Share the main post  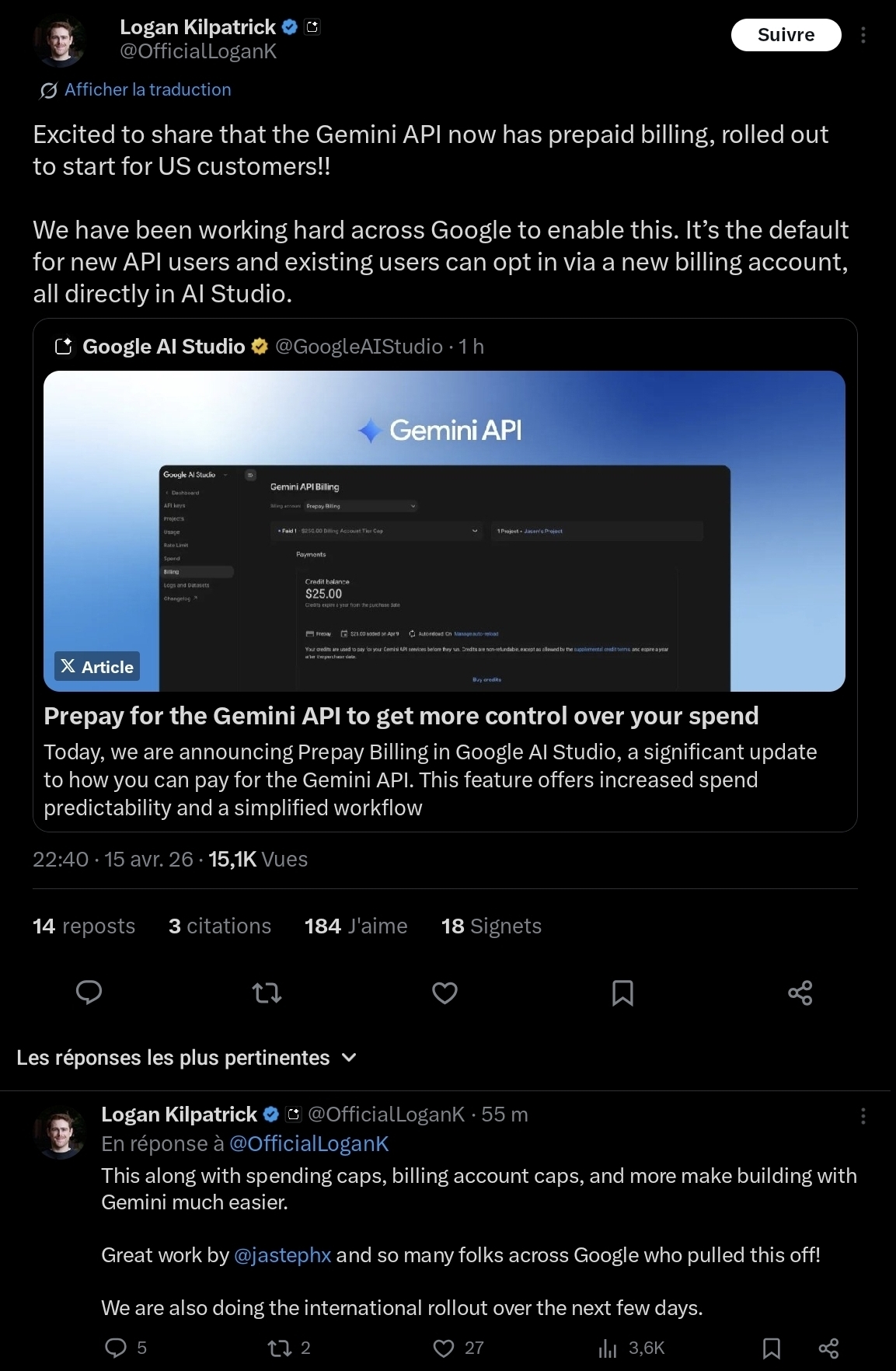click(800, 992)
